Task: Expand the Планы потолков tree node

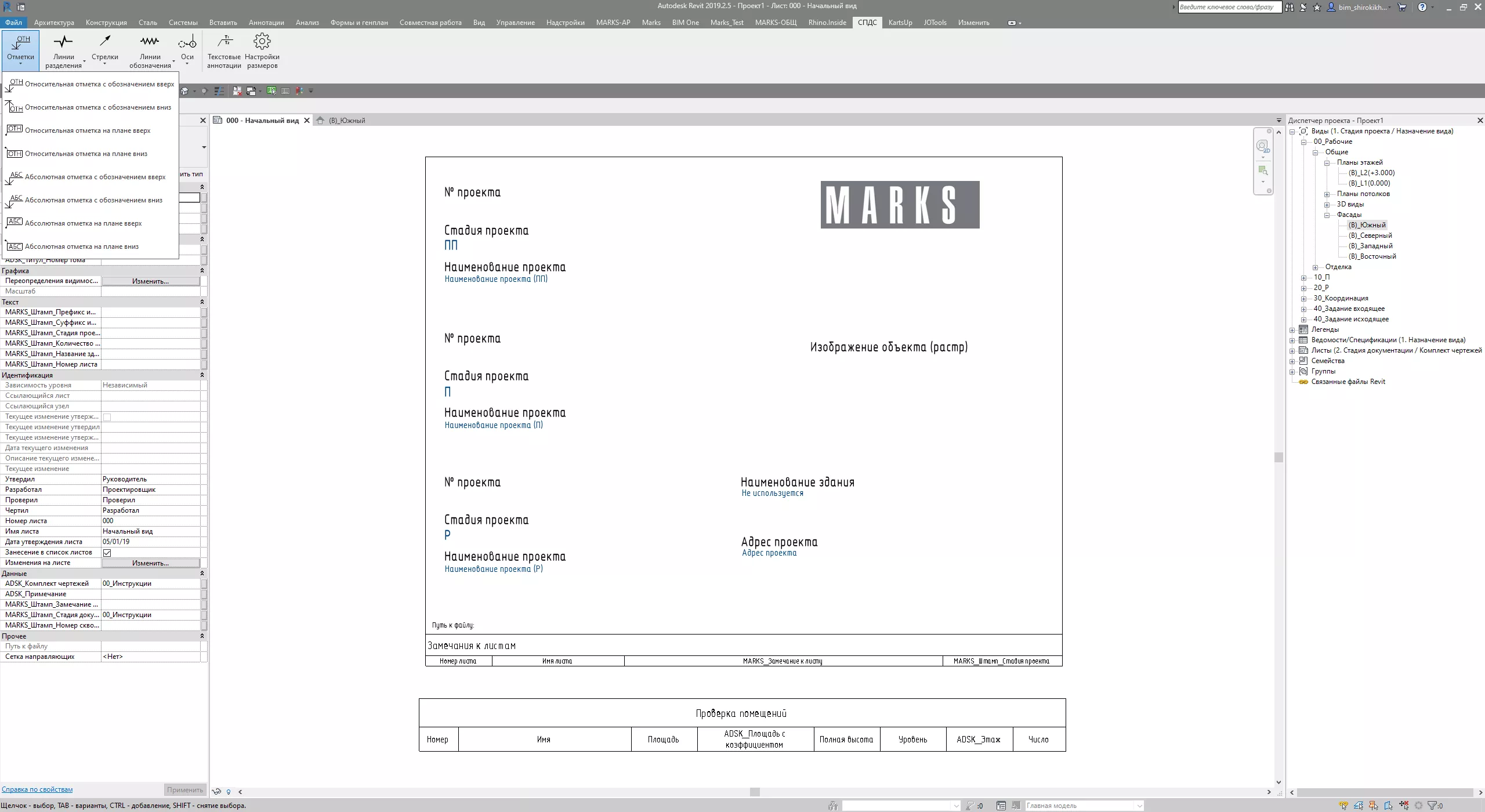Action: click(x=1327, y=194)
